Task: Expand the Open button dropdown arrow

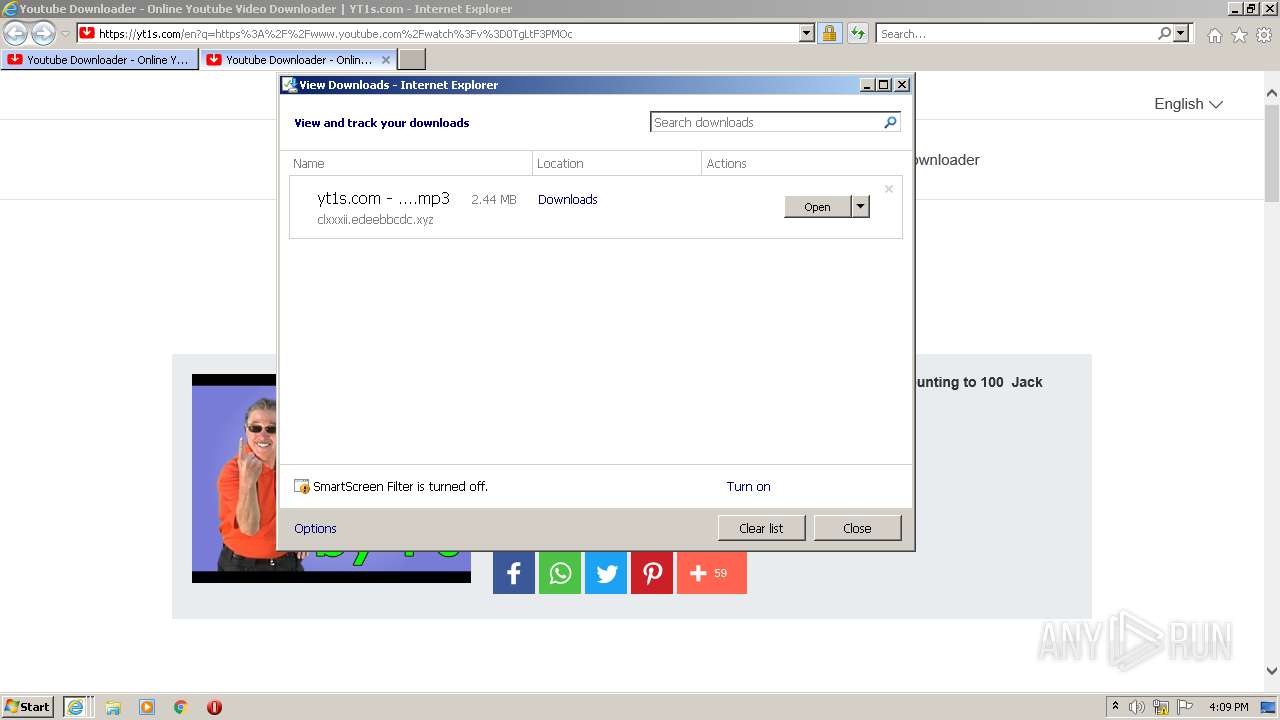Action: tap(860, 207)
